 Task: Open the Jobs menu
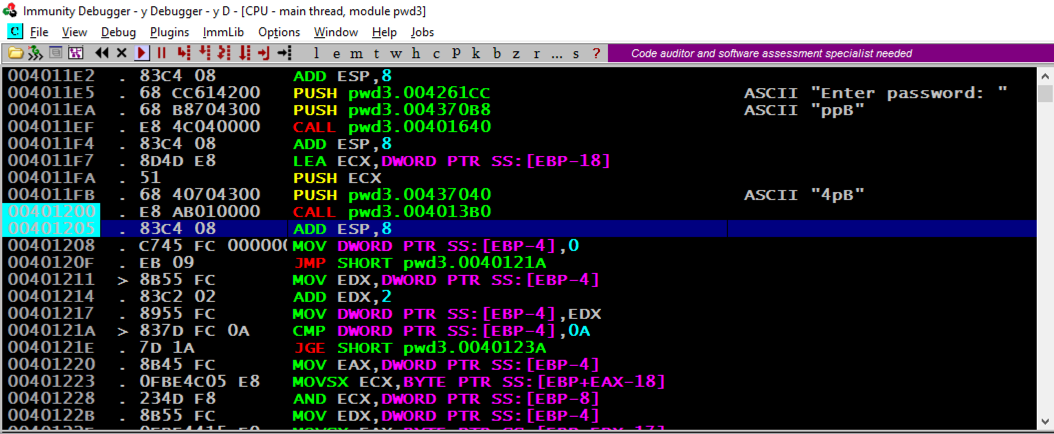click(x=422, y=32)
